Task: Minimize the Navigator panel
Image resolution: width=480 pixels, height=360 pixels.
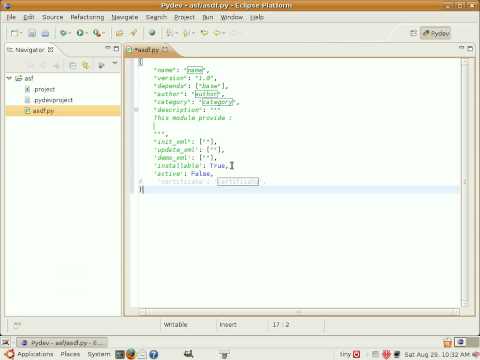Action: pos(108,48)
